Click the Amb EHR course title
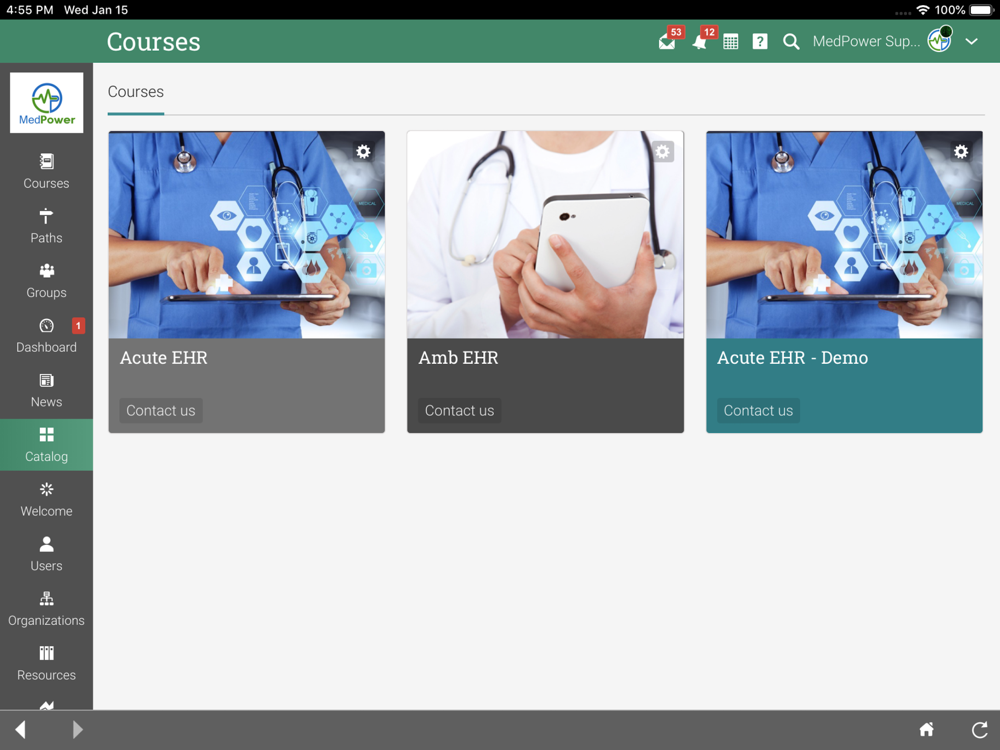 [459, 358]
